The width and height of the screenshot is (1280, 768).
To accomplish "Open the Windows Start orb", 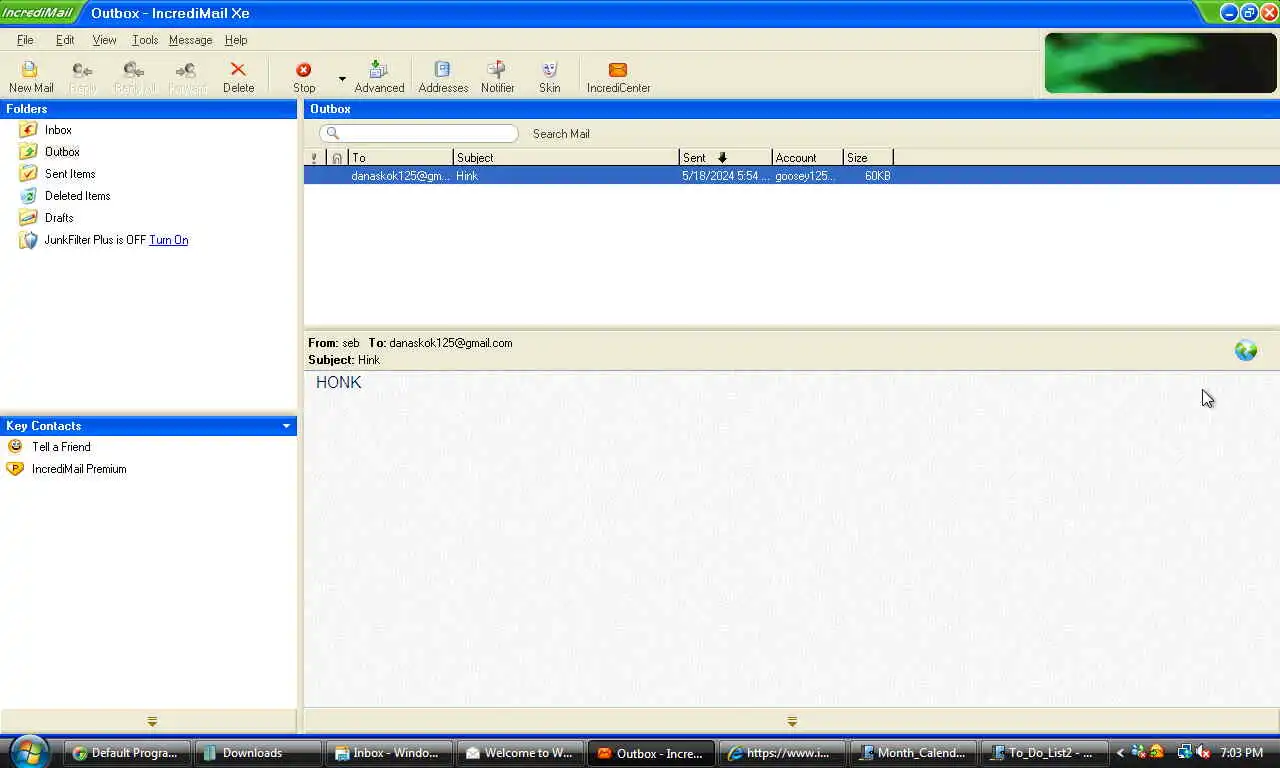I will [x=29, y=751].
